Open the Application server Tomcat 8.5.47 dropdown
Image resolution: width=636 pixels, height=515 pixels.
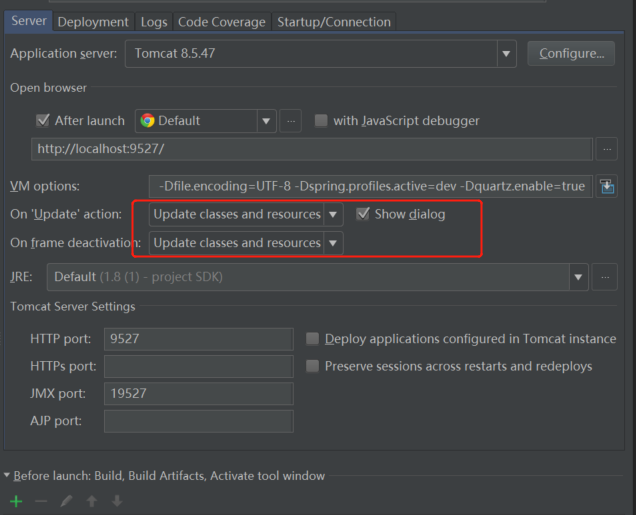(x=320, y=54)
